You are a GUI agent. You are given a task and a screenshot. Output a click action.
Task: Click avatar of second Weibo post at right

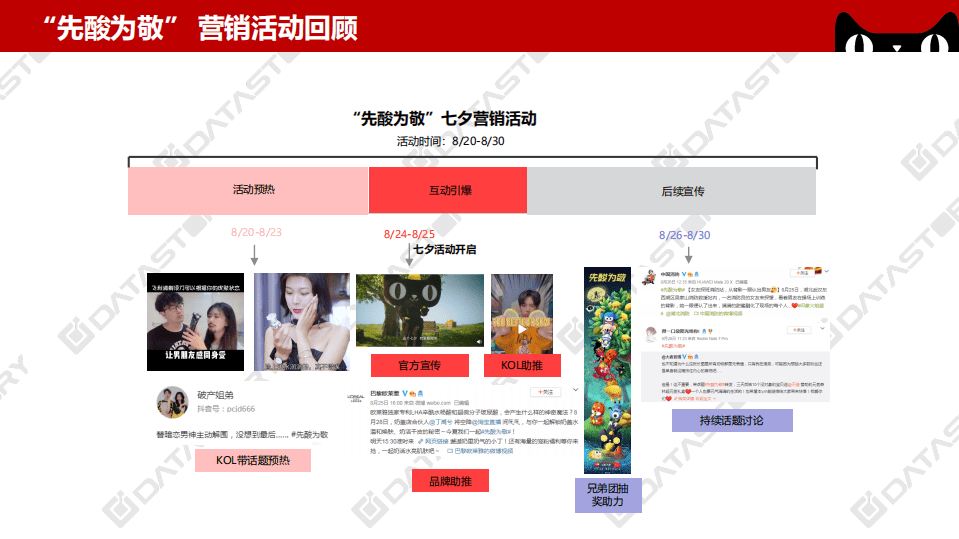(651, 334)
